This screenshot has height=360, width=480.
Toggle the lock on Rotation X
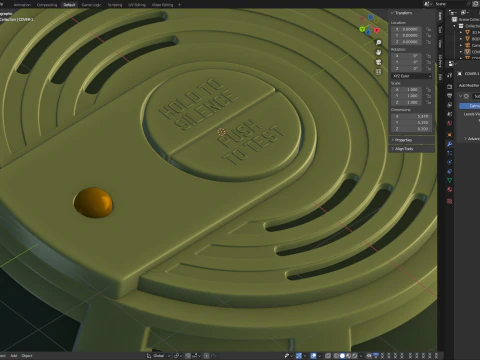tap(428, 56)
